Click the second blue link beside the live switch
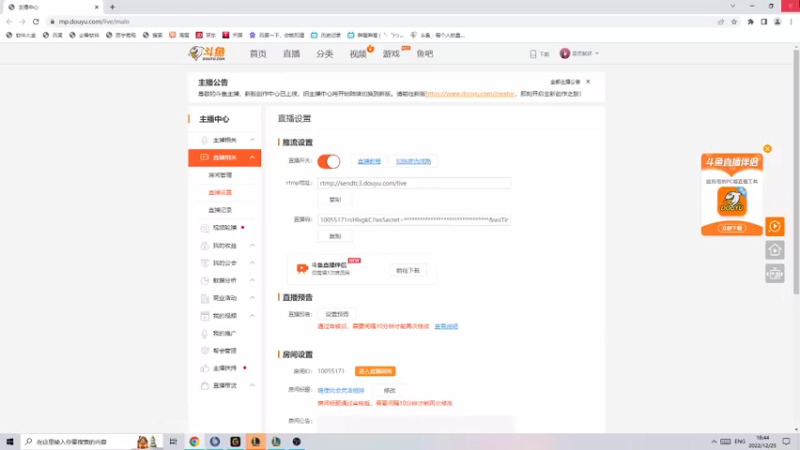 [413, 161]
